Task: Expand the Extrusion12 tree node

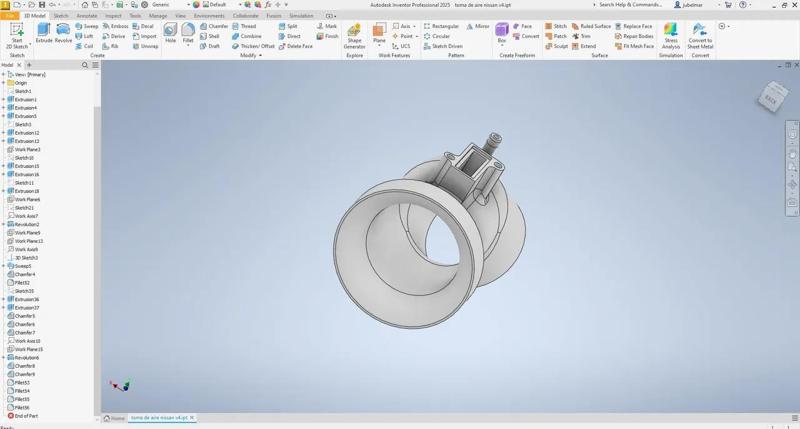Action: 4,133
